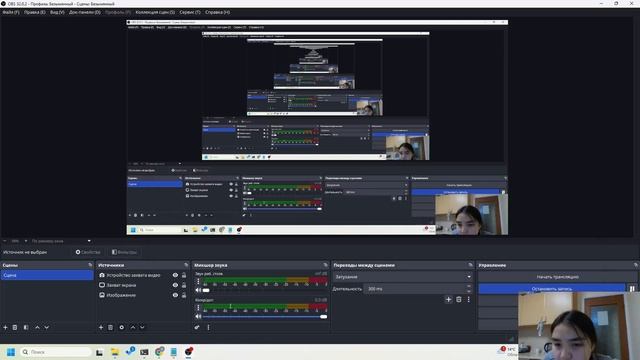Undock the Сцены panel
640x360 pixels.
click(x=90, y=265)
